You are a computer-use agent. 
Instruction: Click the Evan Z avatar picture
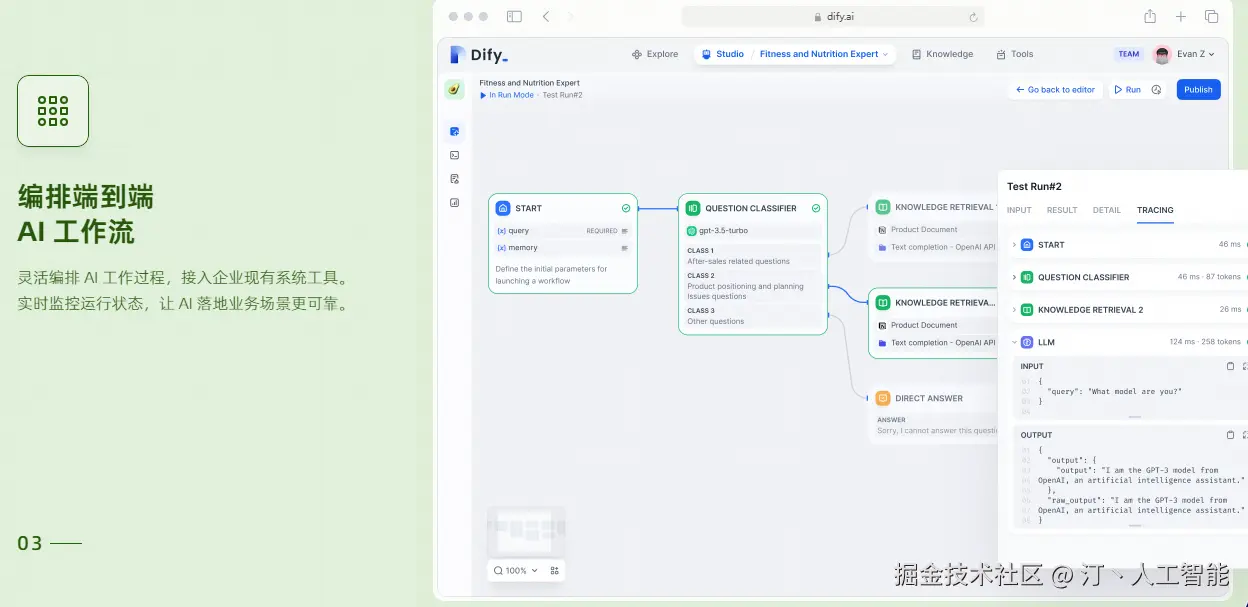click(x=1162, y=55)
